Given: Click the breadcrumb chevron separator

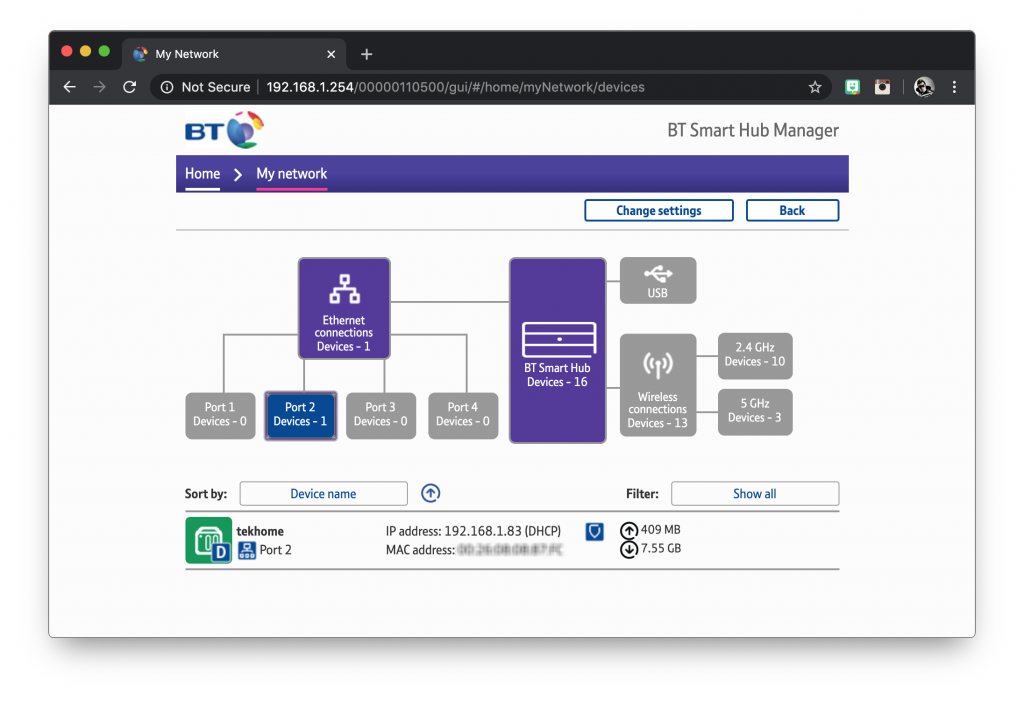Looking at the screenshot, I should point(238,174).
